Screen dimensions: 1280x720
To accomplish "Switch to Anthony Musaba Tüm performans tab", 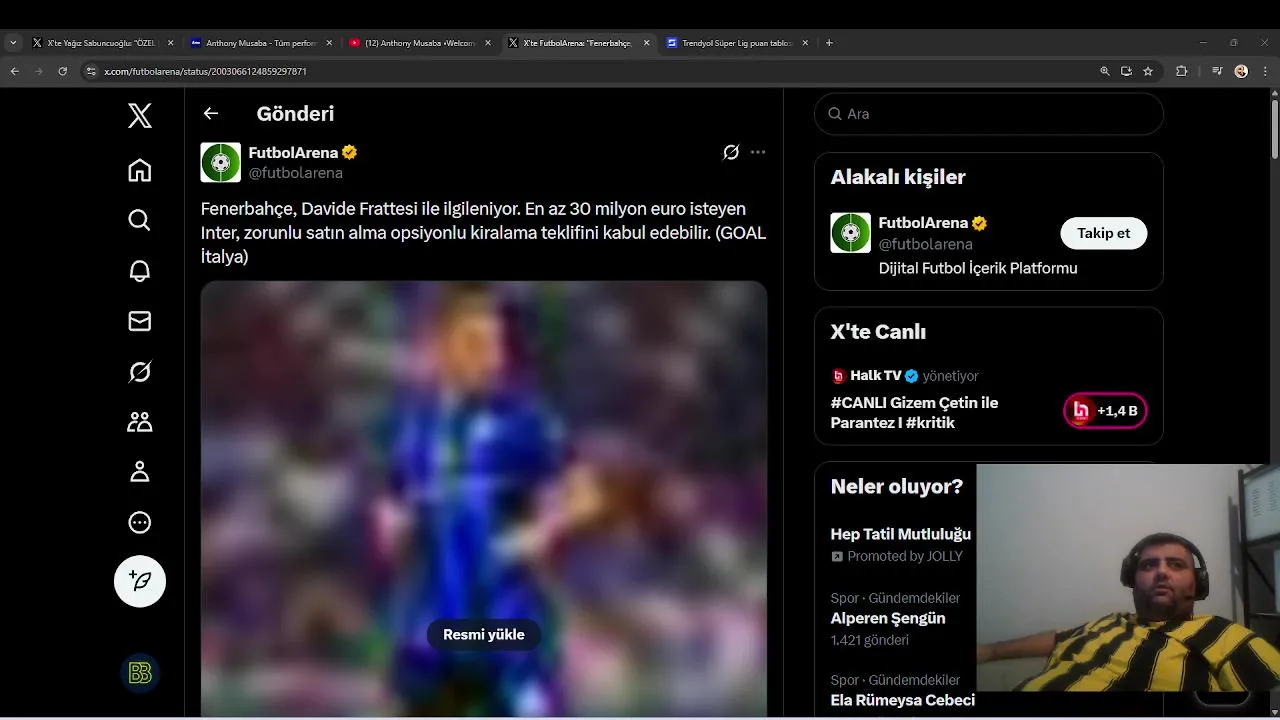I will [x=262, y=43].
